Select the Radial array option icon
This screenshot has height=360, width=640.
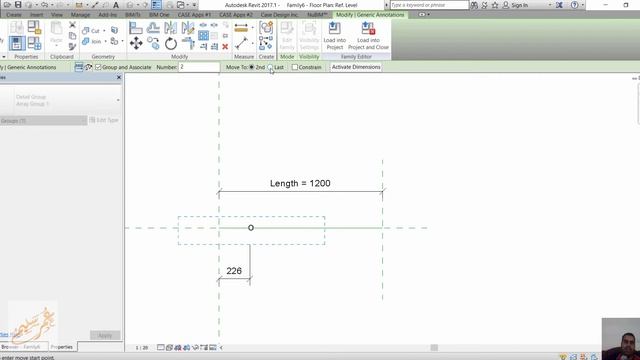tap(88, 67)
